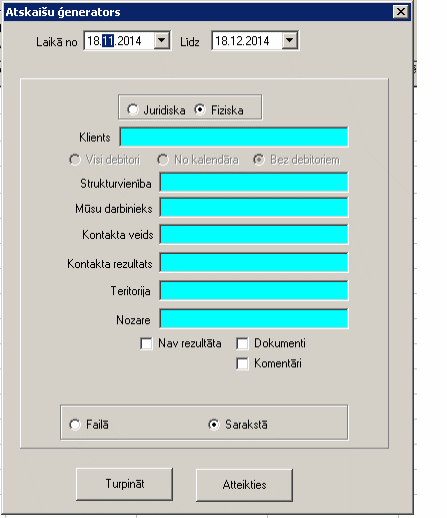Open the 'Laikā no' date dropdown
Viewport: 447px width, 518px height.
[x=162, y=40]
